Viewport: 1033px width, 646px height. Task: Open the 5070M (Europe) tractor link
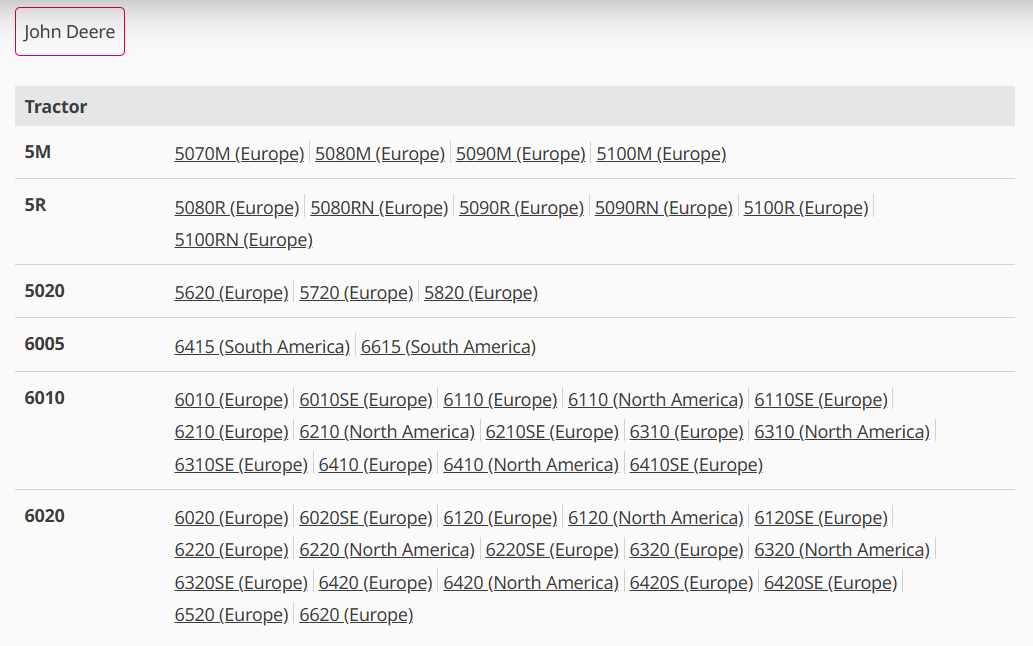click(239, 154)
